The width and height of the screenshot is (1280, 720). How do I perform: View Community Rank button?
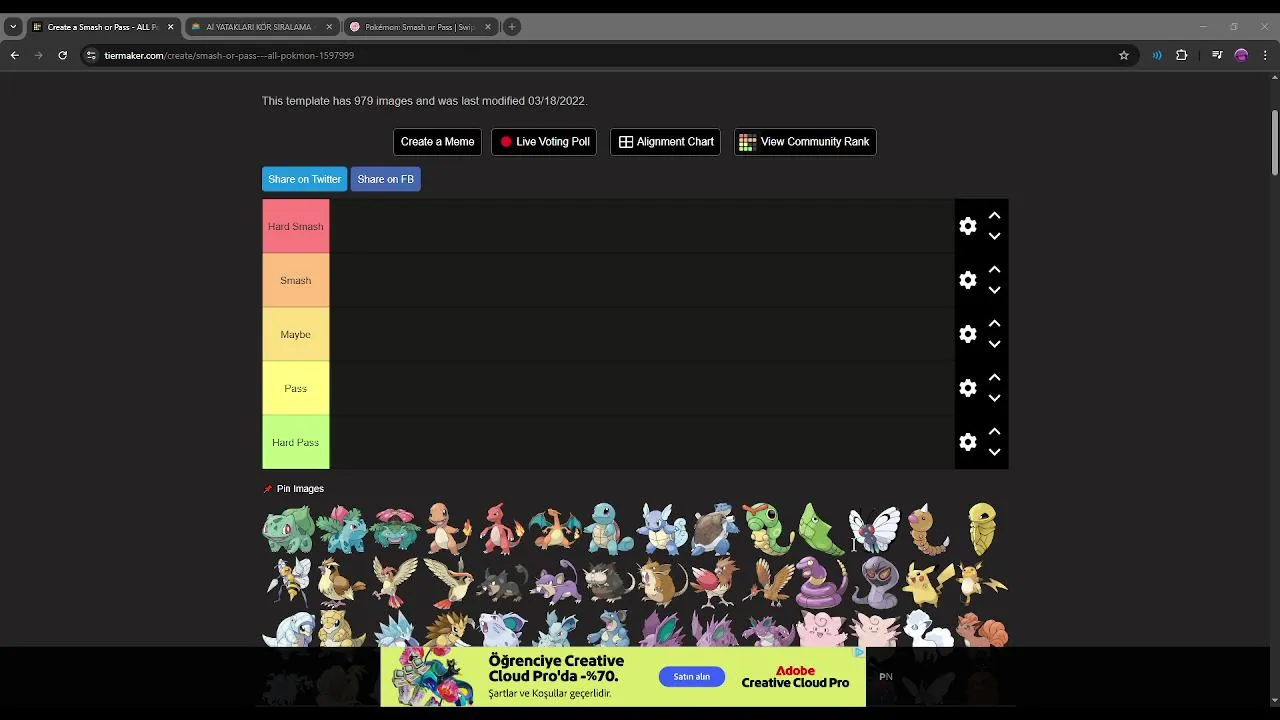pyautogui.click(x=805, y=142)
